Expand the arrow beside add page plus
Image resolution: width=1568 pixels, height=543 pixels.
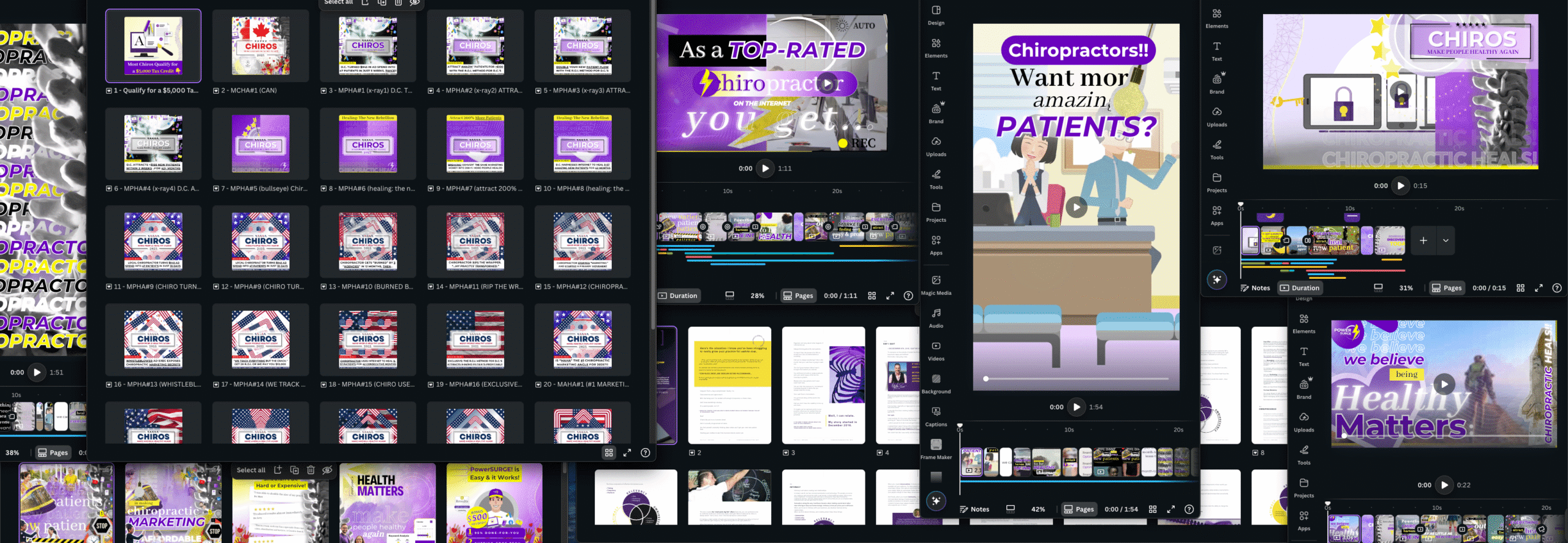click(x=1445, y=241)
